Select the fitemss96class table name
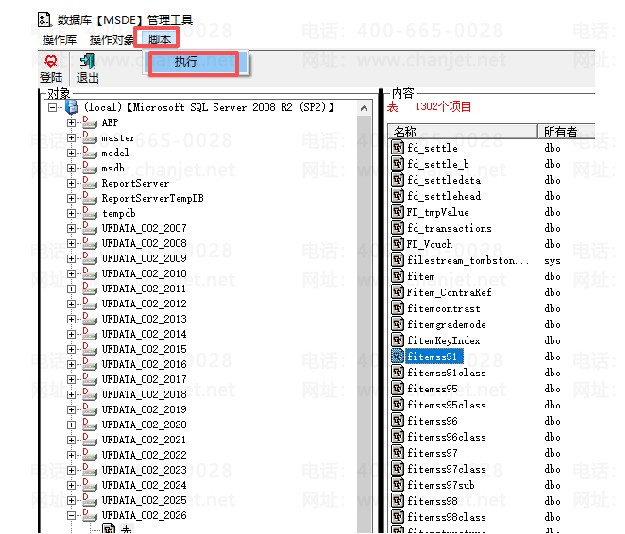Image resolution: width=625 pixels, height=534 pixels. 446,437
